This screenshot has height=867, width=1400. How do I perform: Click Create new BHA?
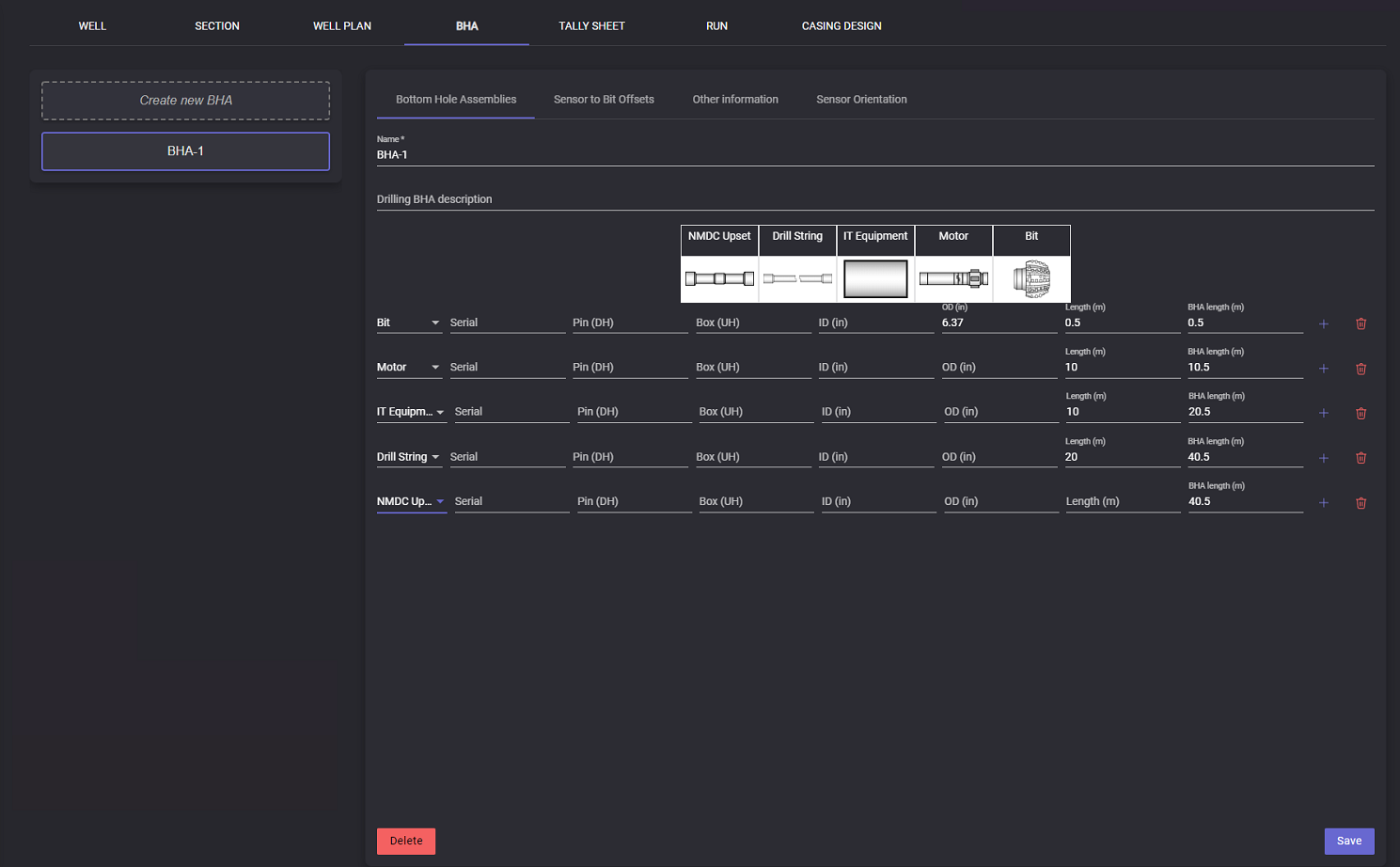185,101
